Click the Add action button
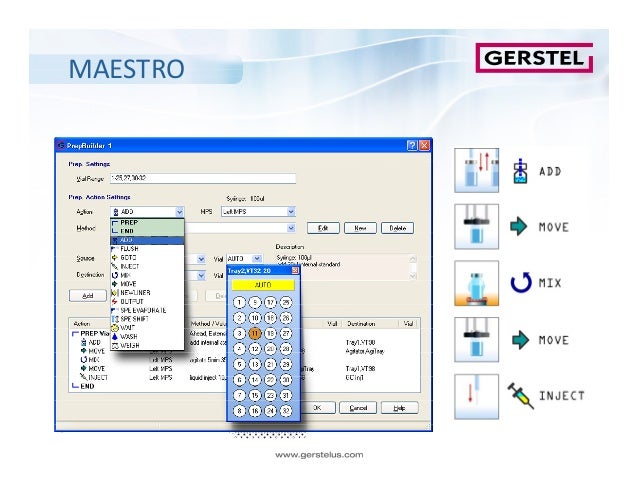 click(88, 296)
